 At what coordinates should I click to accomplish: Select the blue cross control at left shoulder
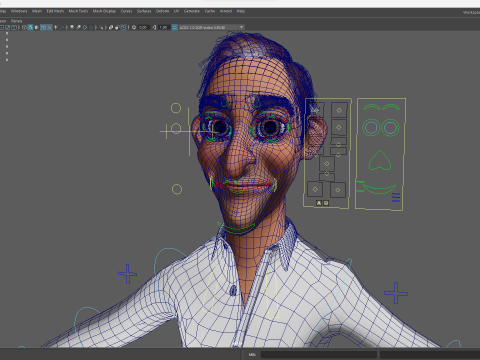[128, 274]
